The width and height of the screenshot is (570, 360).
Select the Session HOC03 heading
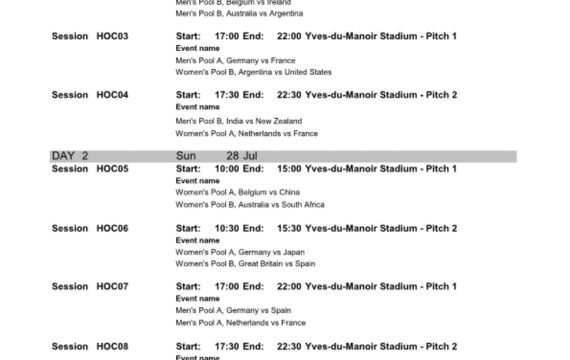[x=90, y=36]
